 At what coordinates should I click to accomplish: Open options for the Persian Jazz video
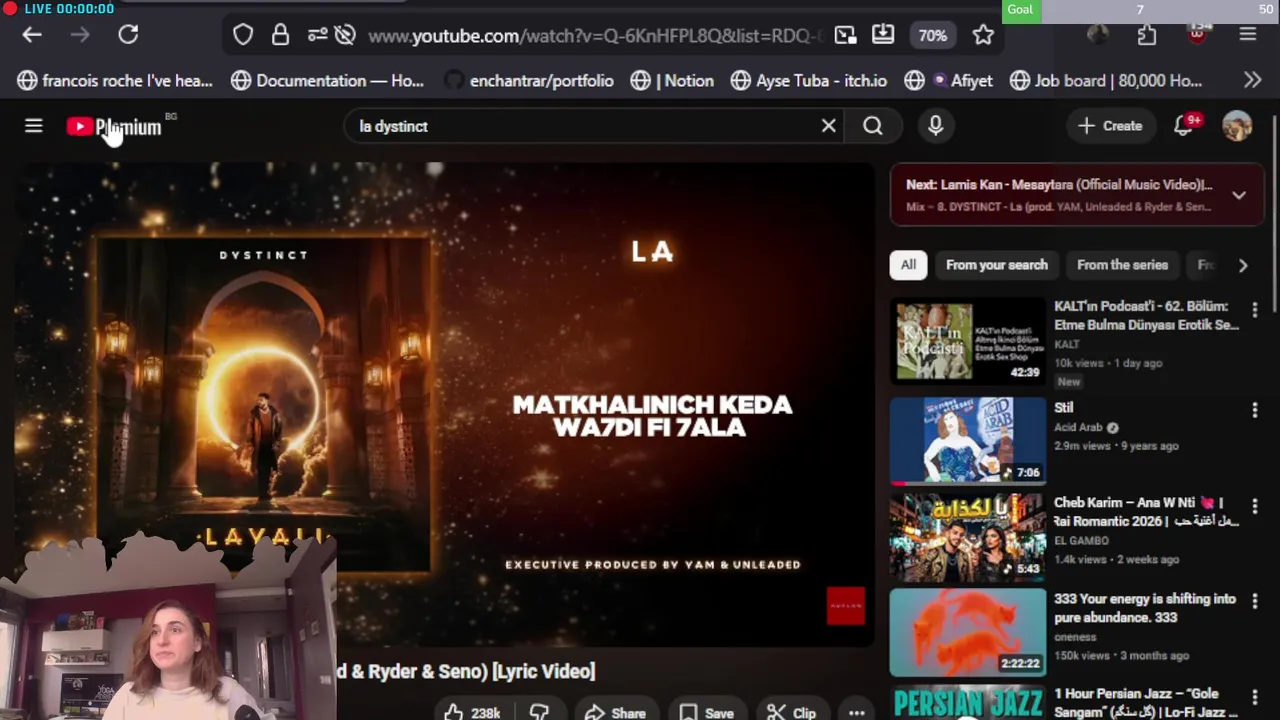(1255, 698)
